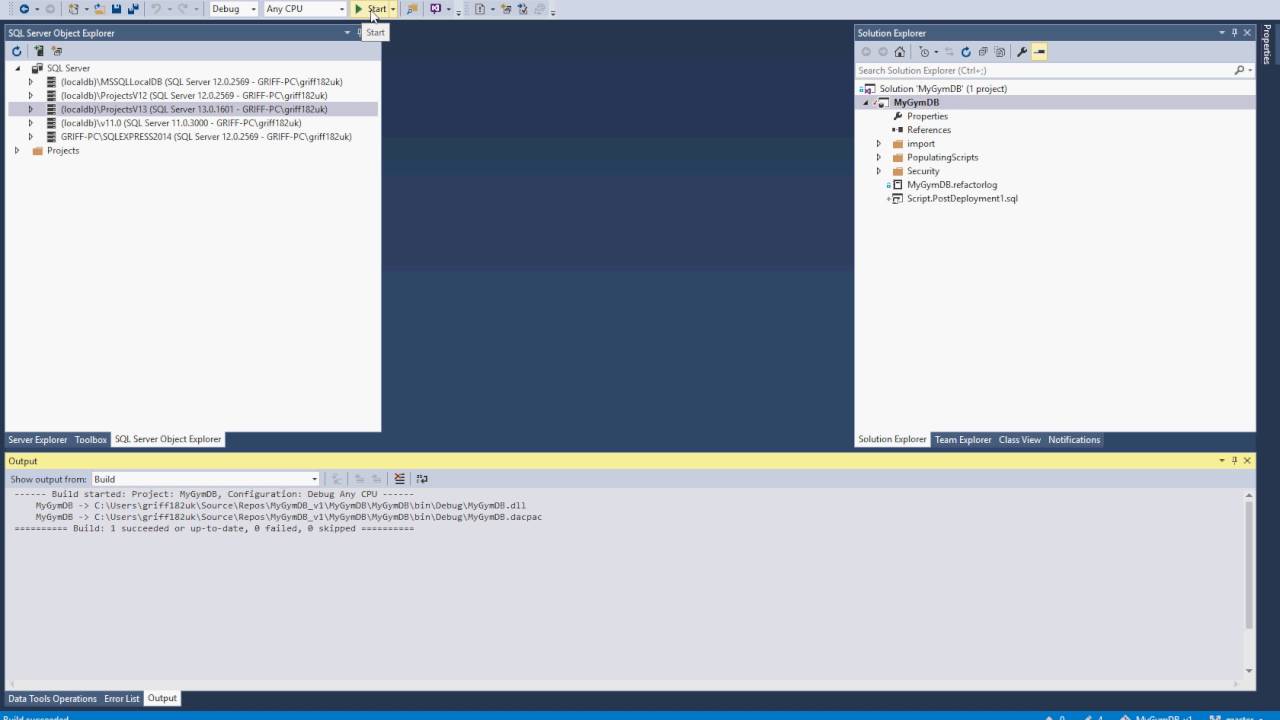Collapse the SQL Server root node
The image size is (1280, 720).
(17, 69)
